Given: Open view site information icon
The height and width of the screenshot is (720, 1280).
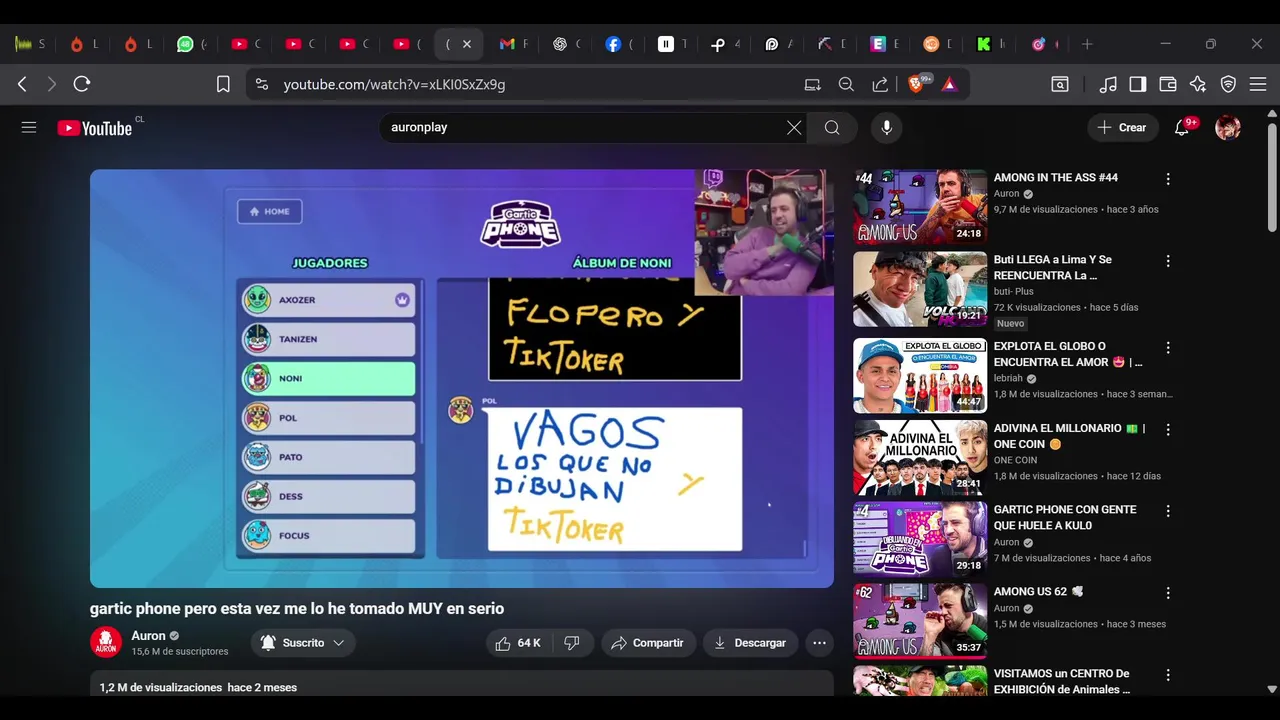Looking at the screenshot, I should click(x=261, y=85).
